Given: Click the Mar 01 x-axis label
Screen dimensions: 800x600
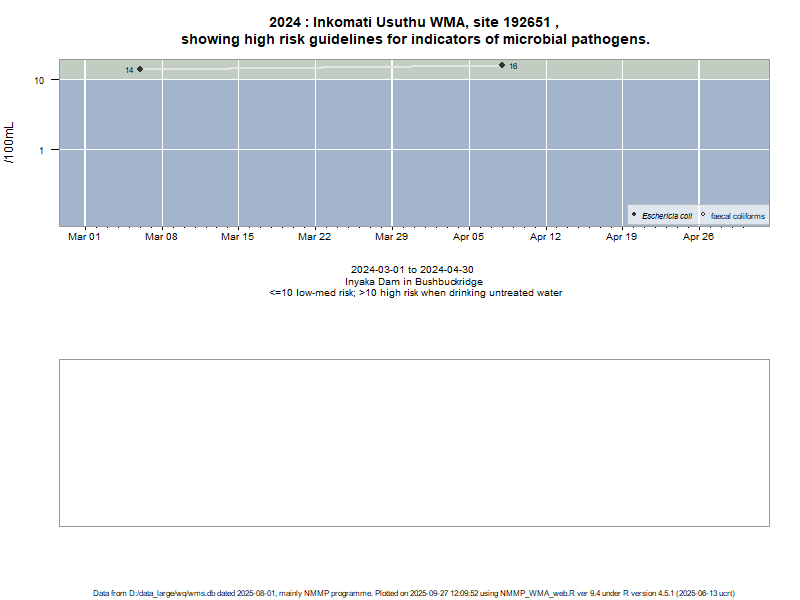Looking at the screenshot, I should pos(84,237).
